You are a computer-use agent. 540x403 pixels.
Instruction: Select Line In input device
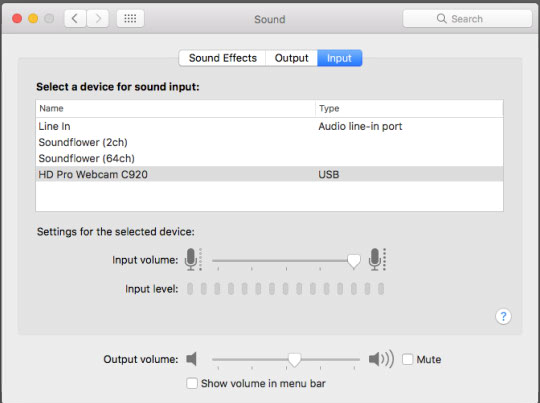(x=269, y=126)
